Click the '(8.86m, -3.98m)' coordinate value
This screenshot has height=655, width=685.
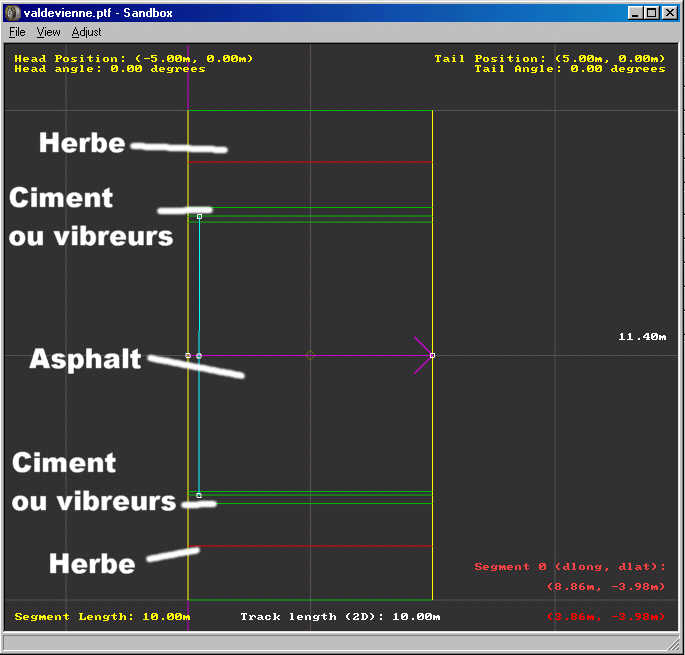605,586
